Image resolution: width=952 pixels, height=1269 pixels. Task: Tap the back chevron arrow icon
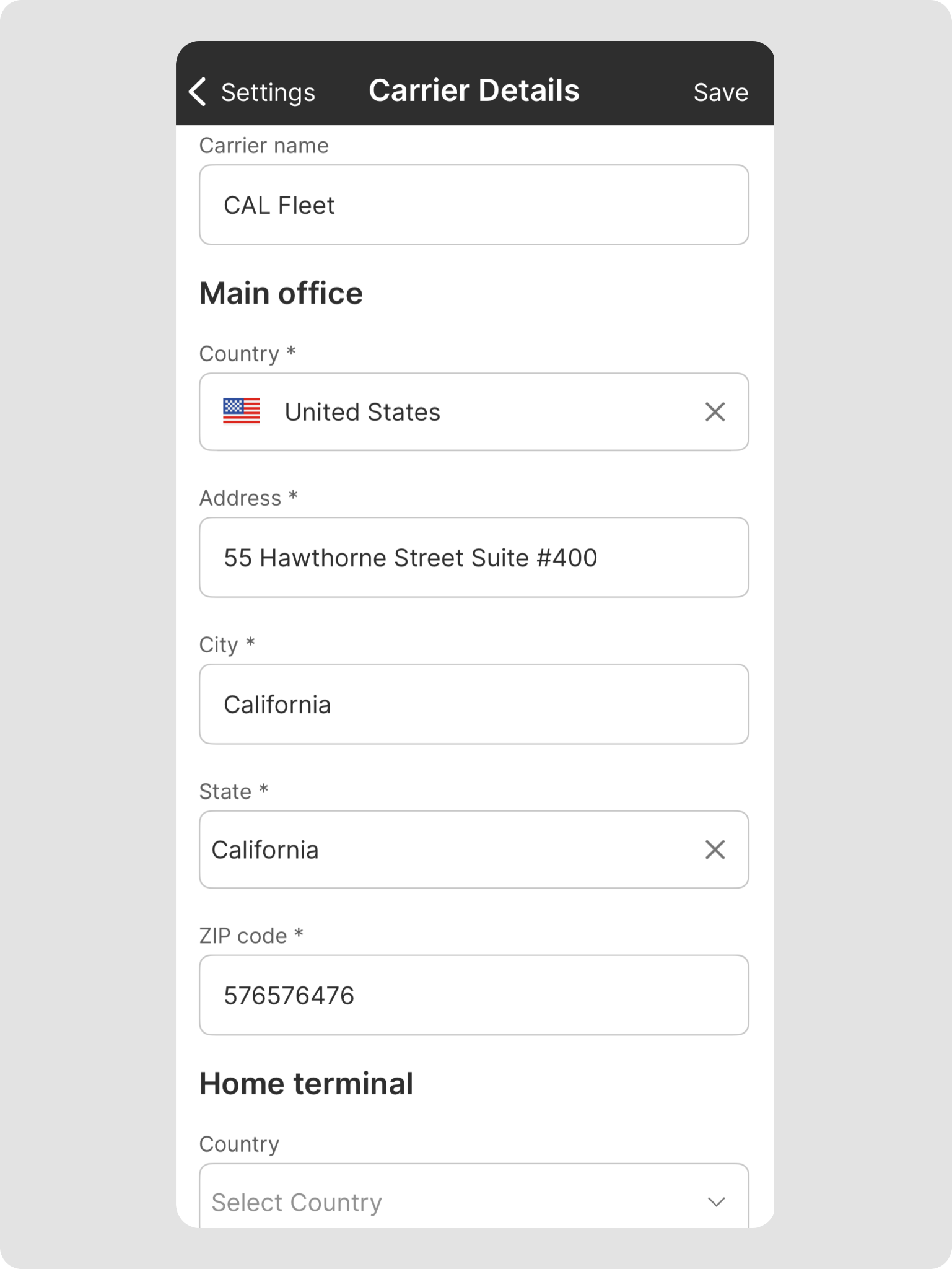tap(198, 92)
